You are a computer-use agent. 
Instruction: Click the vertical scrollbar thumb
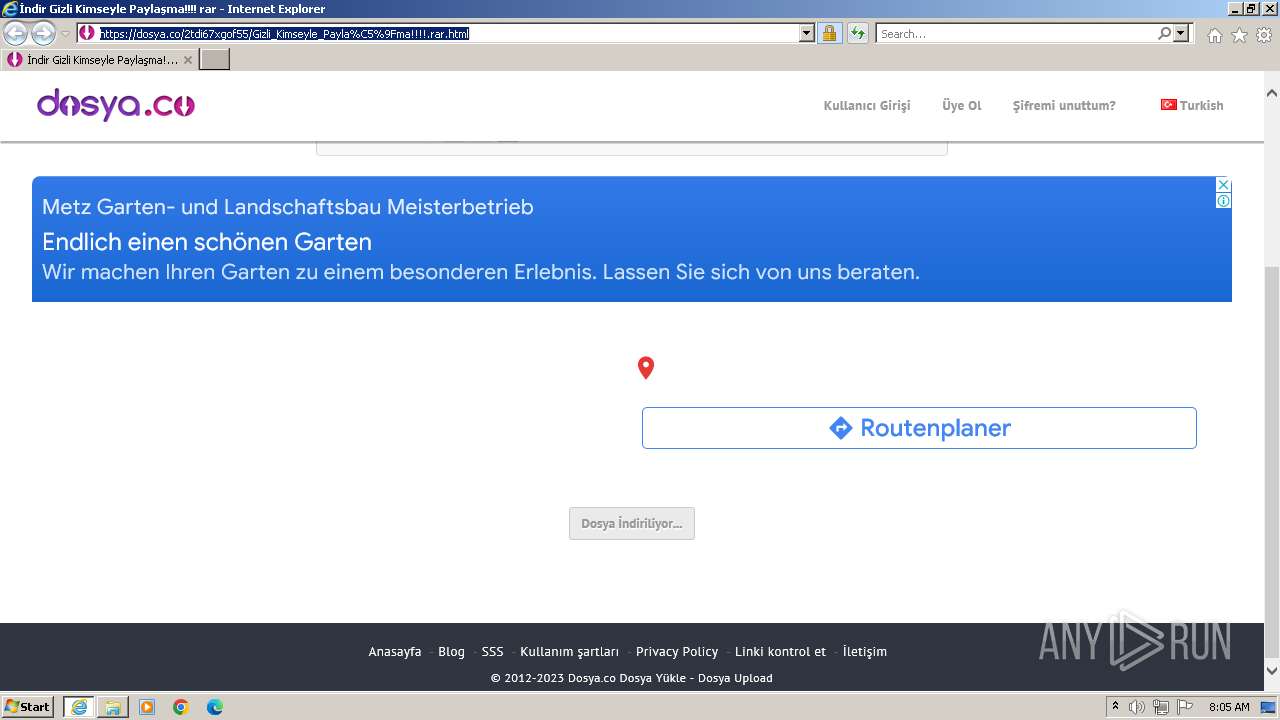(x=1272, y=460)
